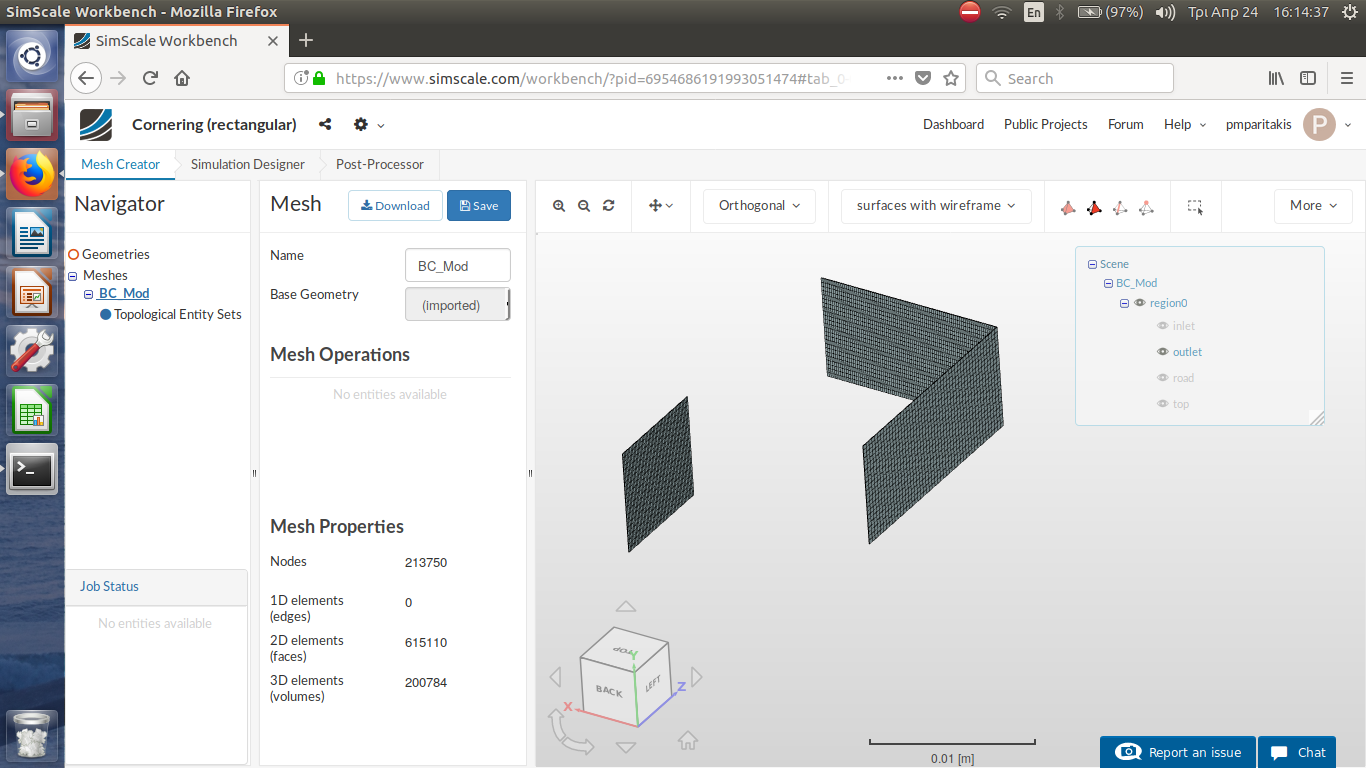Open Firefox bookmarks library icon
The image size is (1366, 768).
click(x=1276, y=78)
